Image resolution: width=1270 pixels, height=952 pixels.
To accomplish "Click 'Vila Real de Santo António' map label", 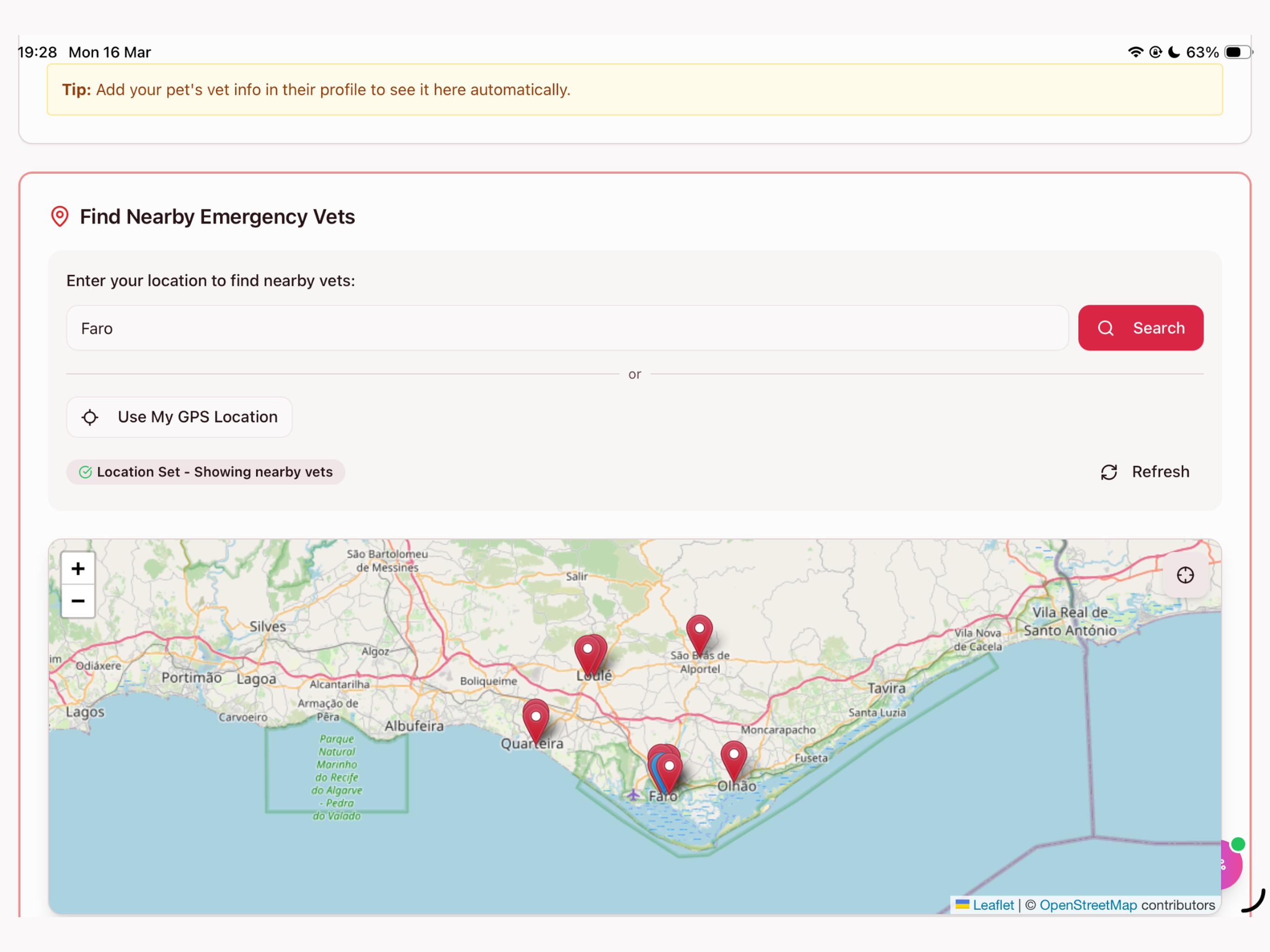I will point(1070,621).
